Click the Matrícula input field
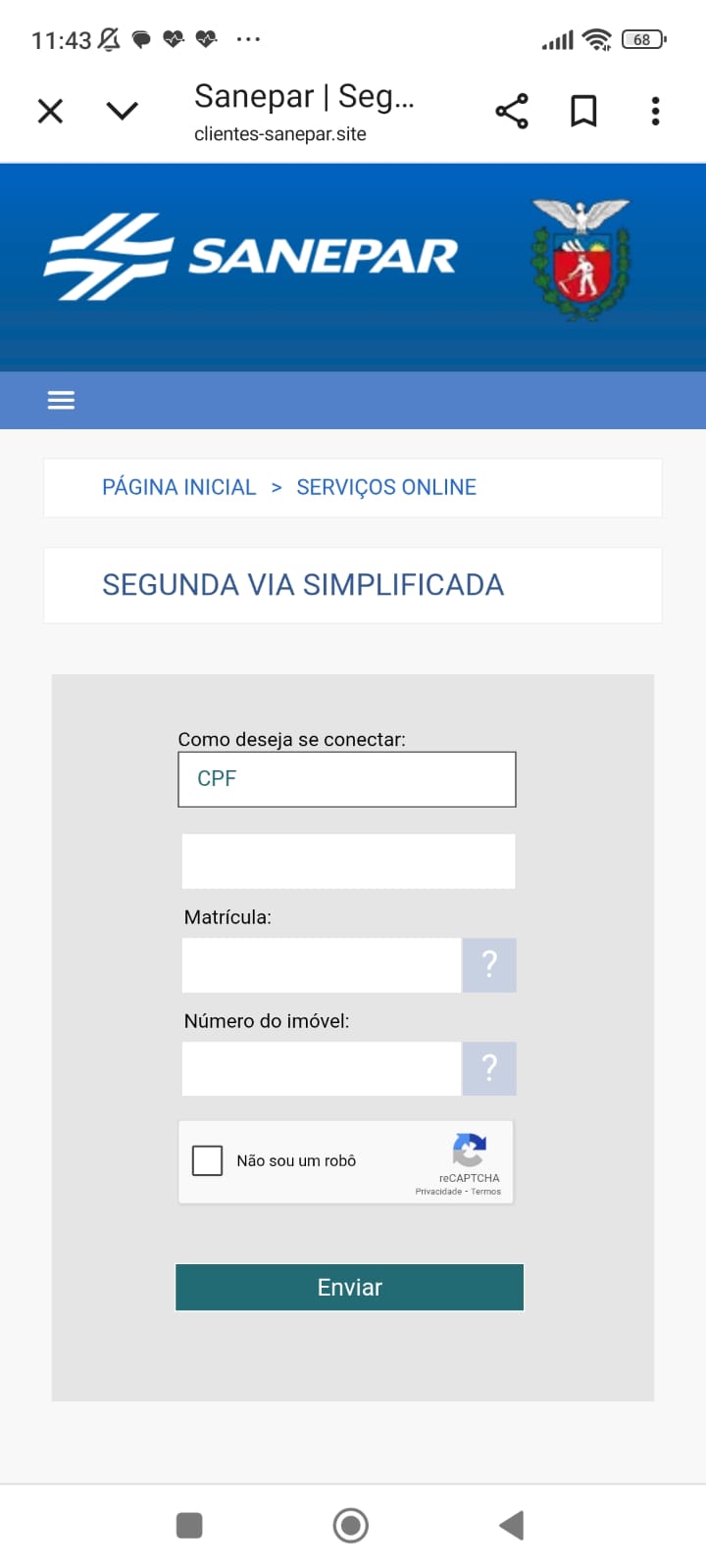The width and height of the screenshot is (706, 1568). pyautogui.click(x=321, y=965)
